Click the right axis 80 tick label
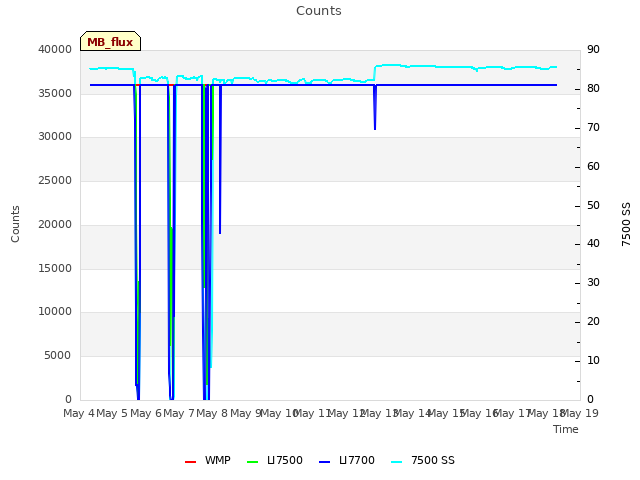640x480 pixels. [593, 89]
